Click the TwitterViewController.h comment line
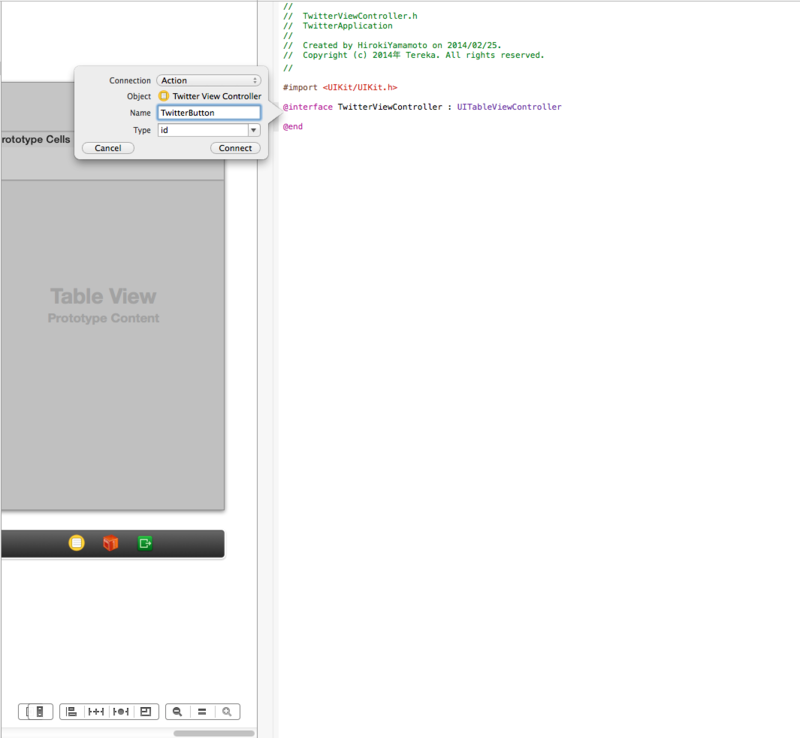800x738 pixels. point(351,16)
